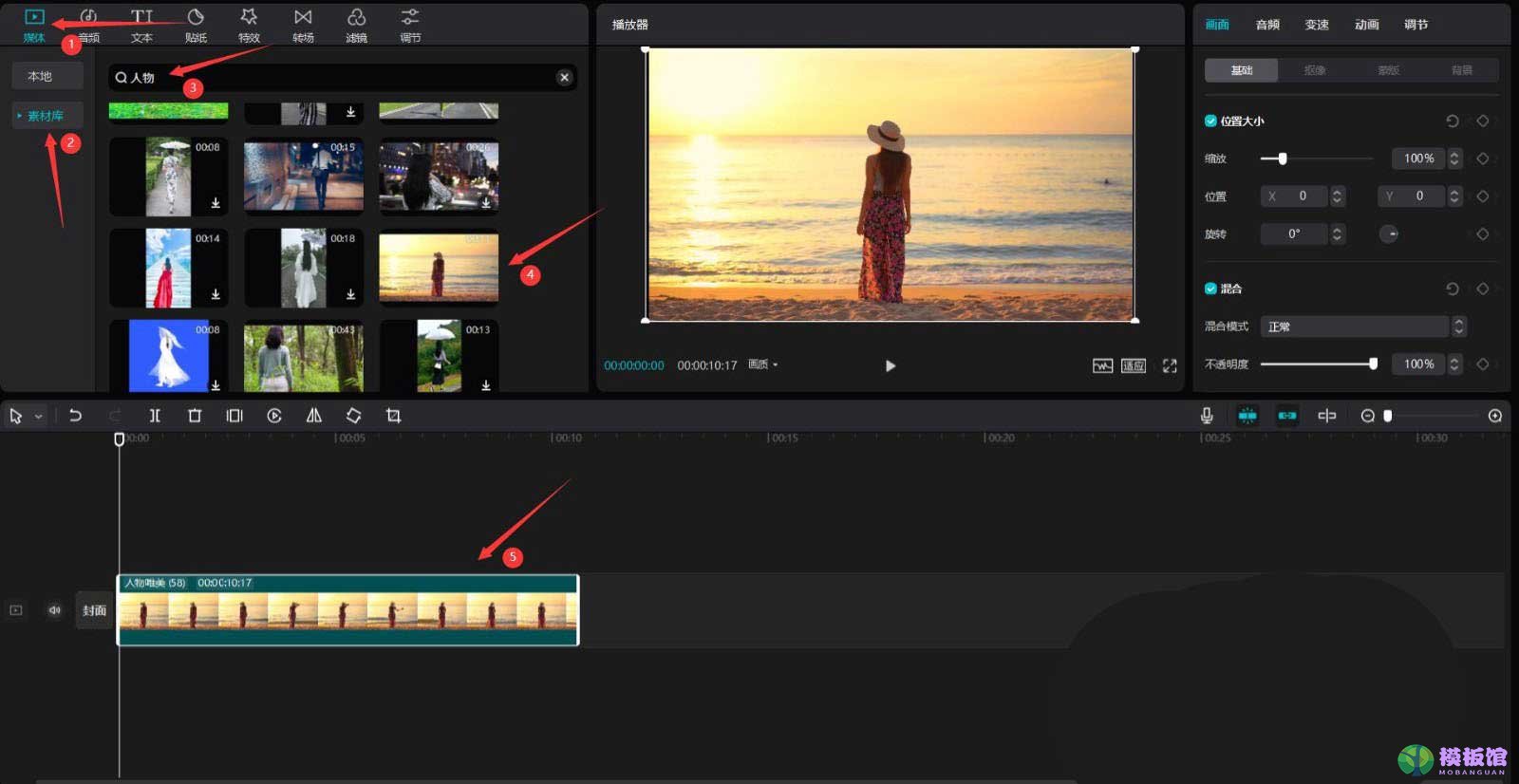Click the reset icon for 位置大小 section

(1453, 121)
